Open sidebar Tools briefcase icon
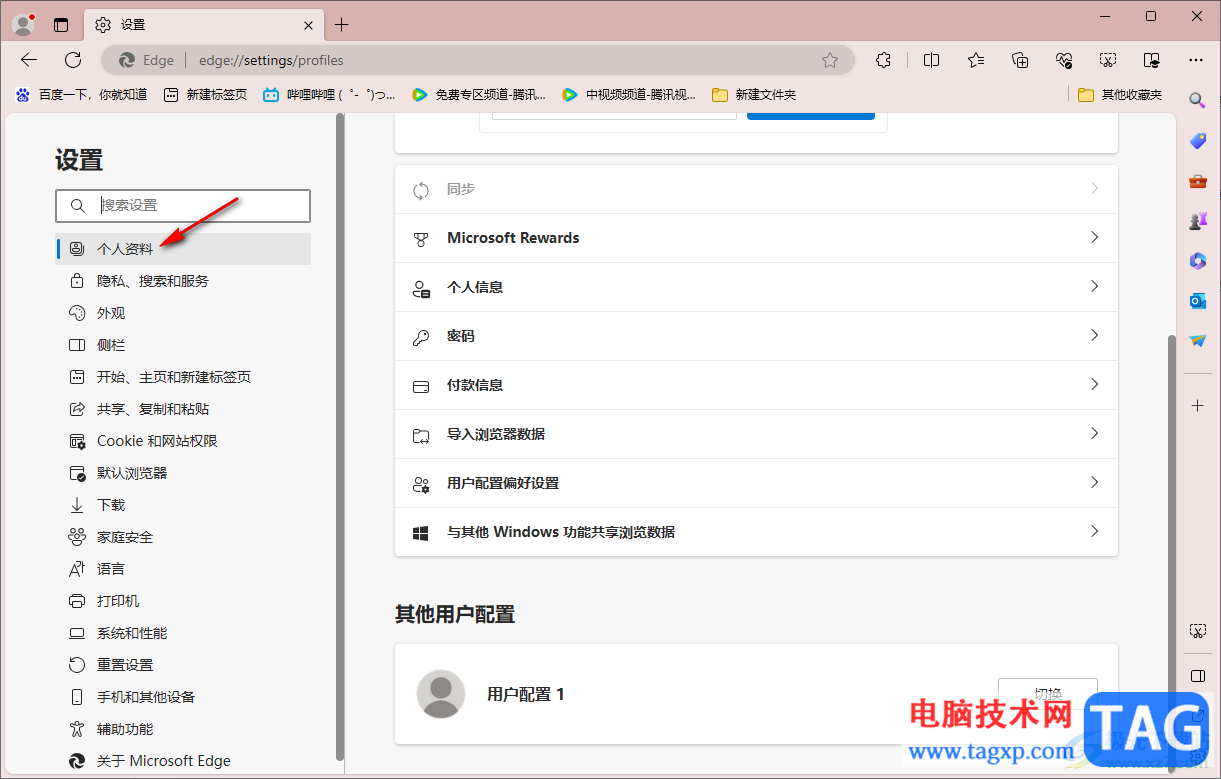This screenshot has width=1221, height=779. coord(1197,181)
